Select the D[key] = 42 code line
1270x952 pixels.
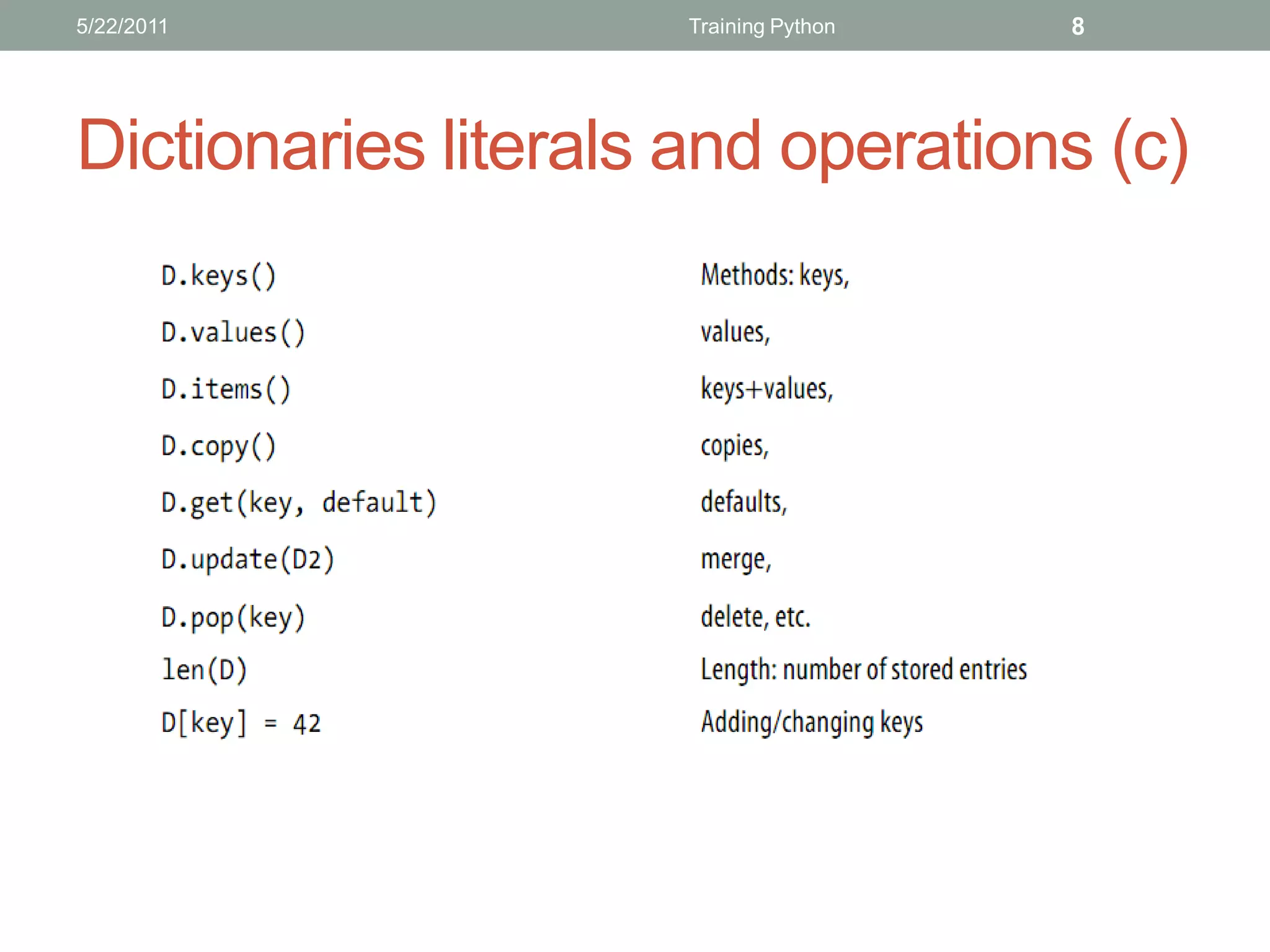click(241, 723)
